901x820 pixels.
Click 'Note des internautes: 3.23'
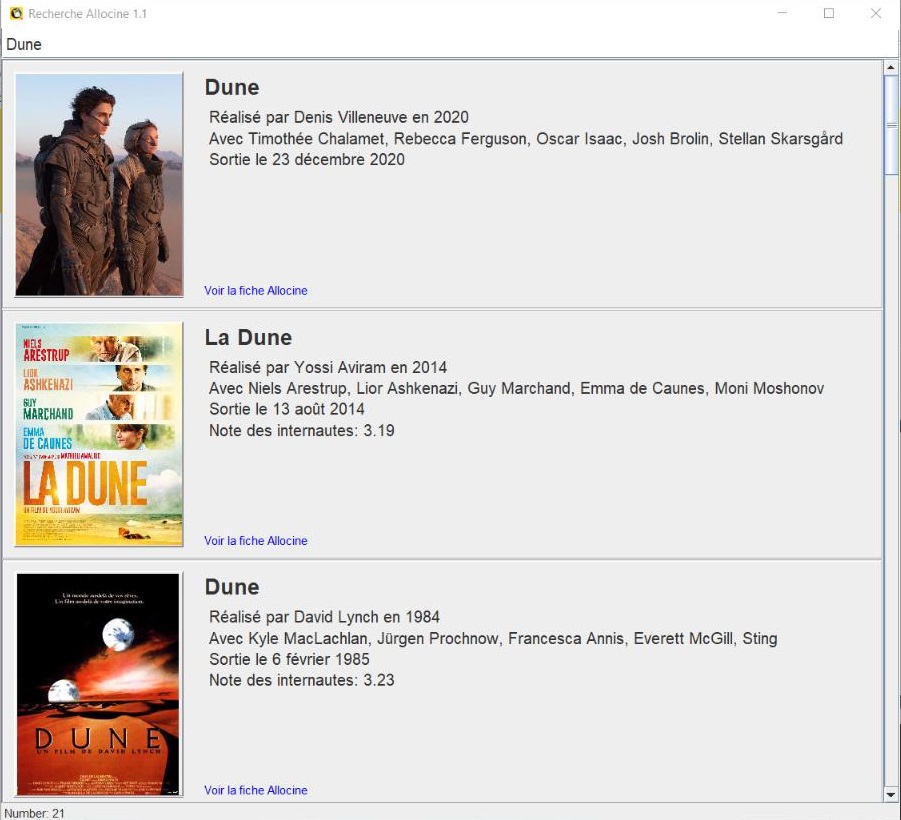302,680
